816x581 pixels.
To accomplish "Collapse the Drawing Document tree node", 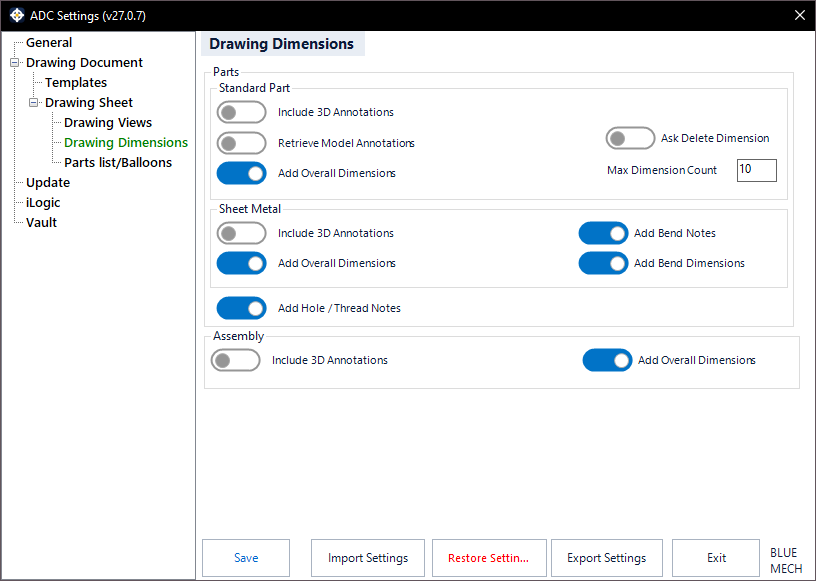I will (x=15, y=62).
